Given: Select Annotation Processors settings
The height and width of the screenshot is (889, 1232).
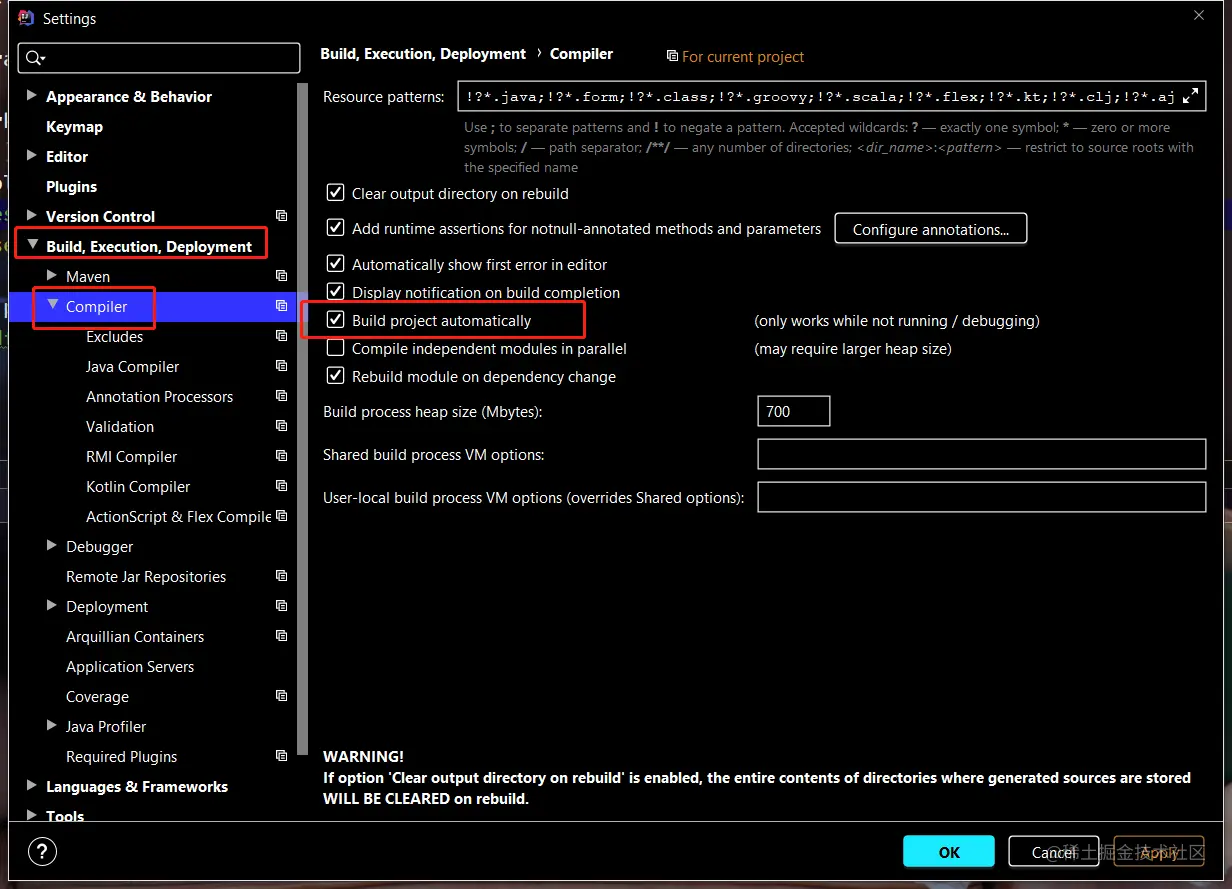Looking at the screenshot, I should 159,397.
